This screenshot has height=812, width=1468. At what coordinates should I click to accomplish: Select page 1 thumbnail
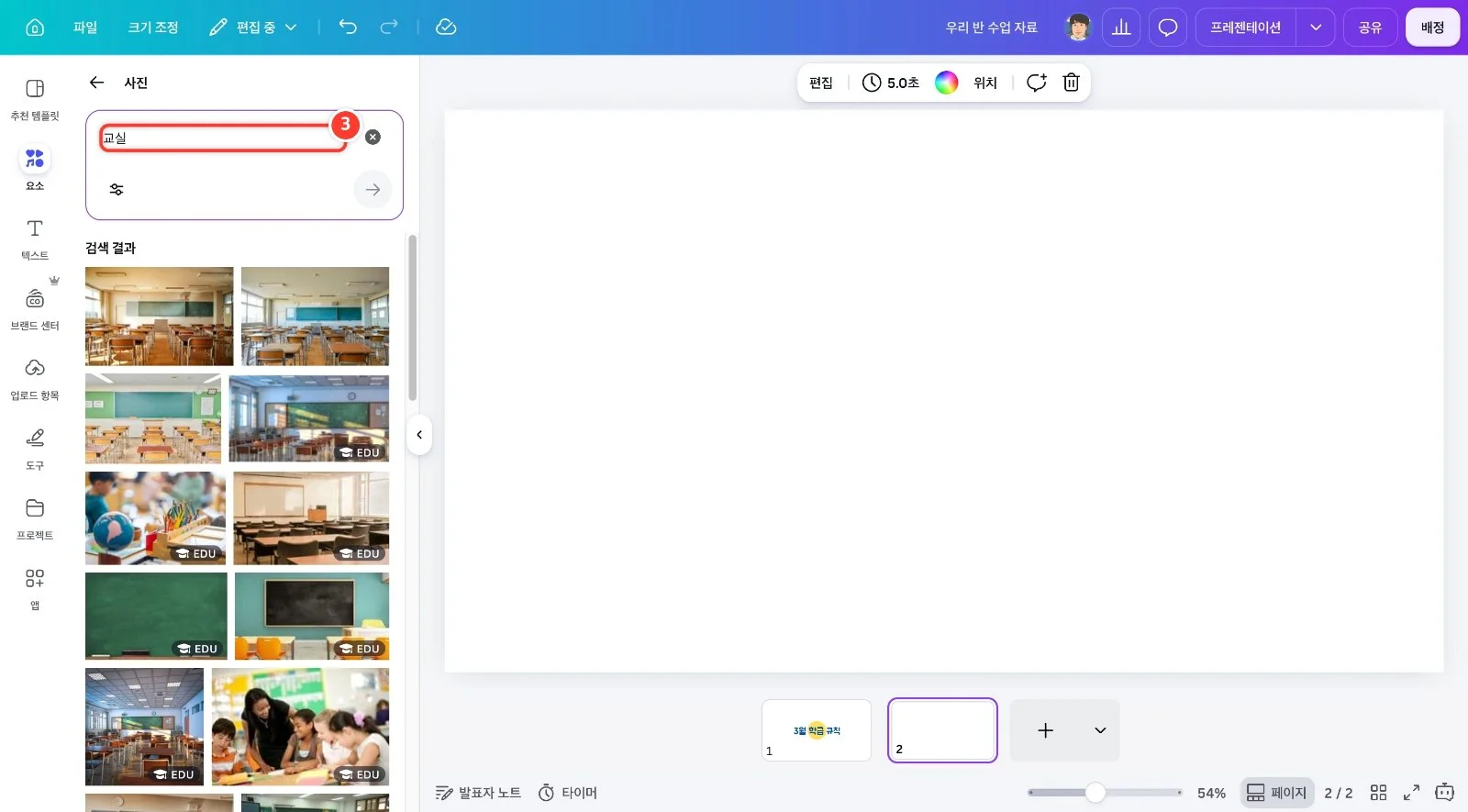click(817, 730)
